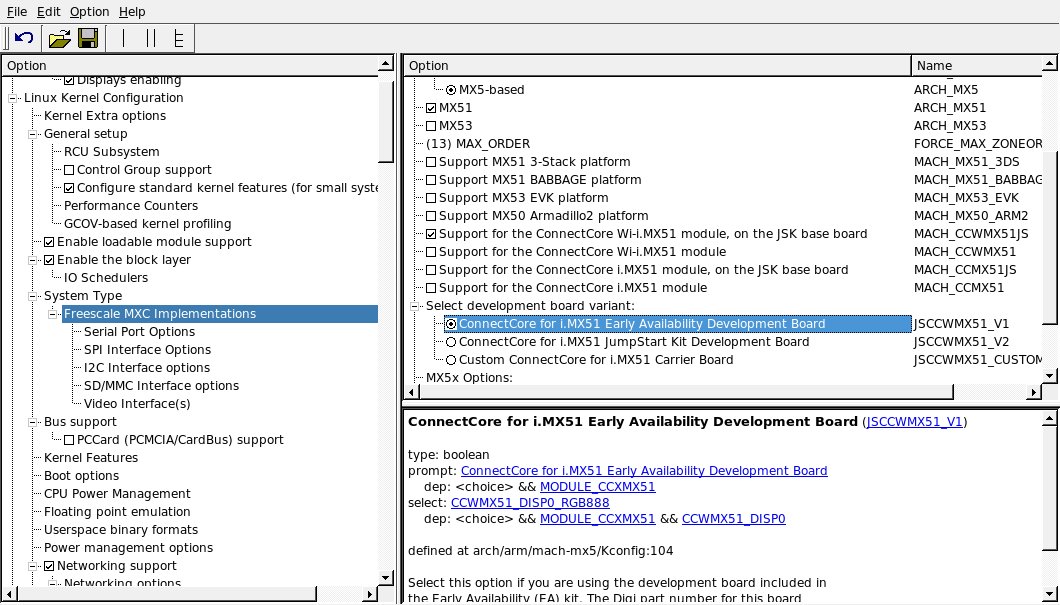Expand the Bus support tree node
Screen dimensions: 1060x605
pyautogui.click(x=33, y=422)
